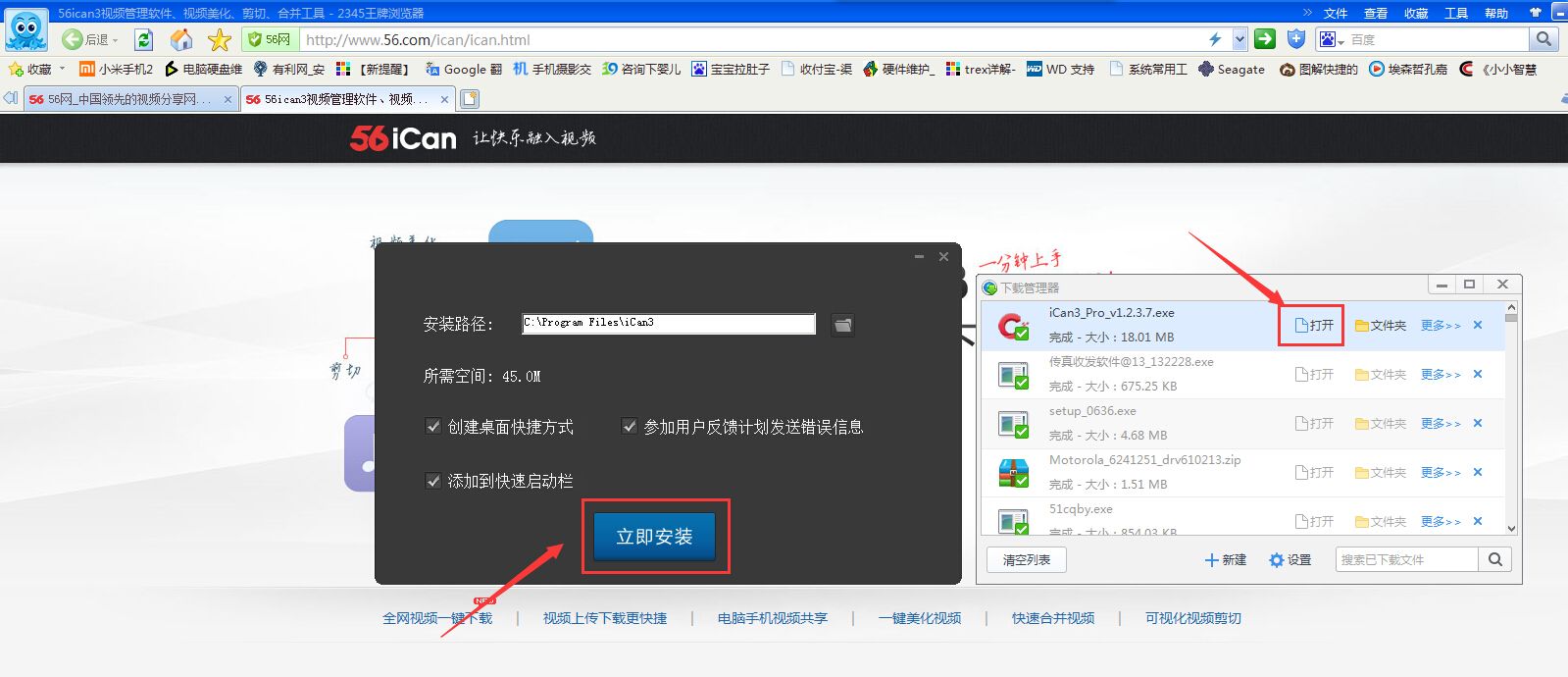Click the 搜索已下载文件 search field
The image size is (1568, 677).
pyautogui.click(x=1406, y=559)
